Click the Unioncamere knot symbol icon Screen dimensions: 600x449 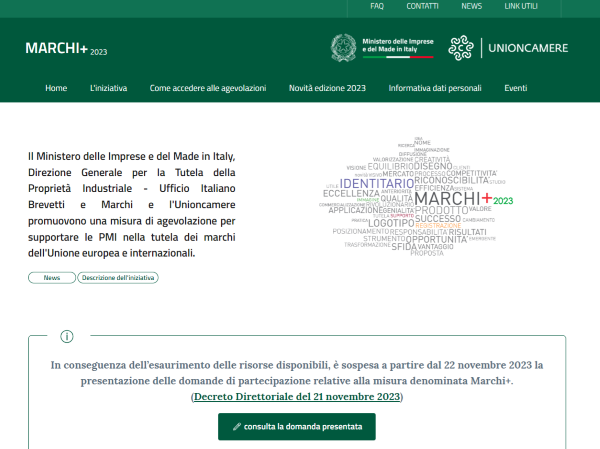[461, 48]
